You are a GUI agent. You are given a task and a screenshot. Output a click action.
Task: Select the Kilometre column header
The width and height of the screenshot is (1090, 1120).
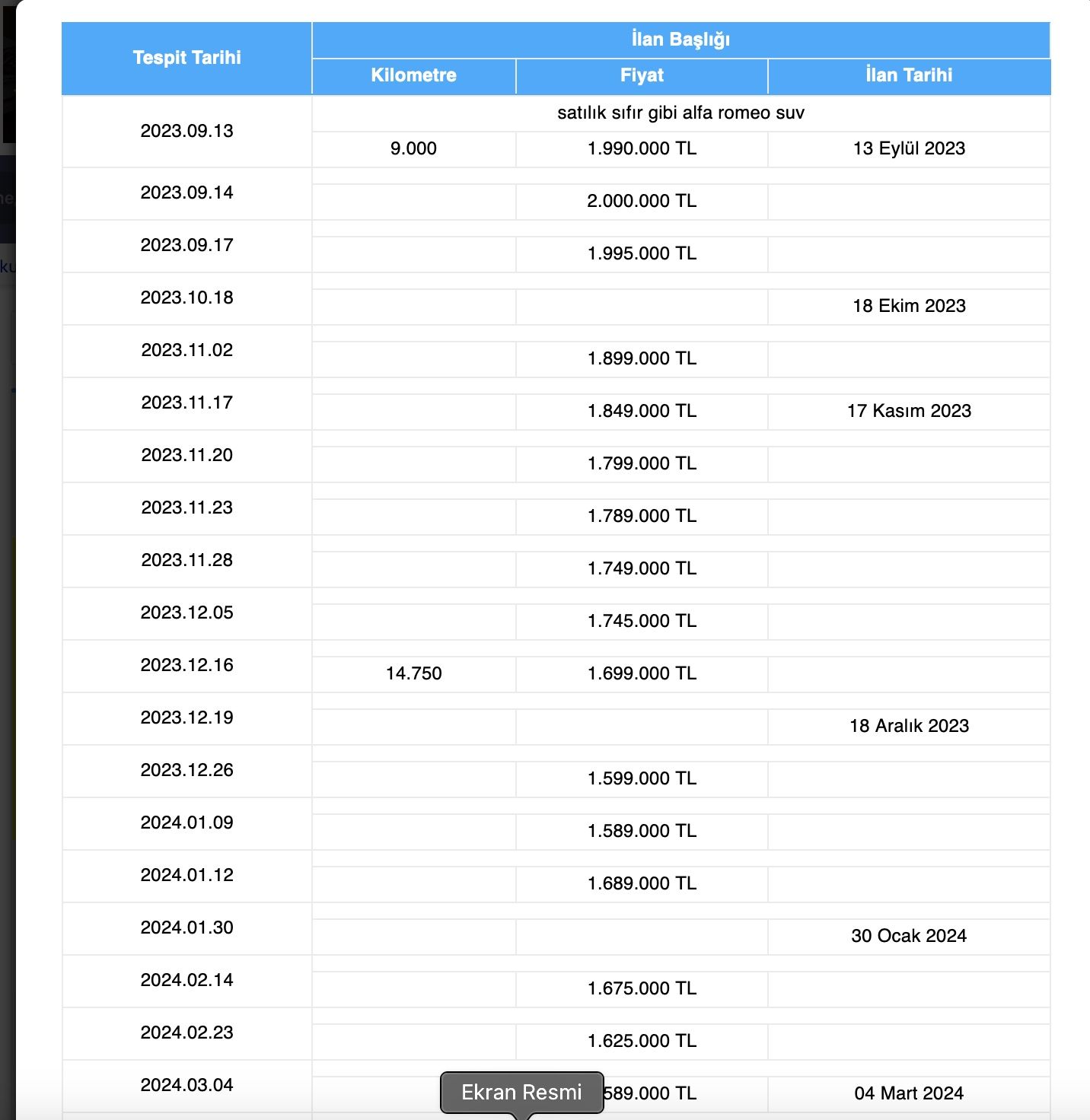[414, 76]
